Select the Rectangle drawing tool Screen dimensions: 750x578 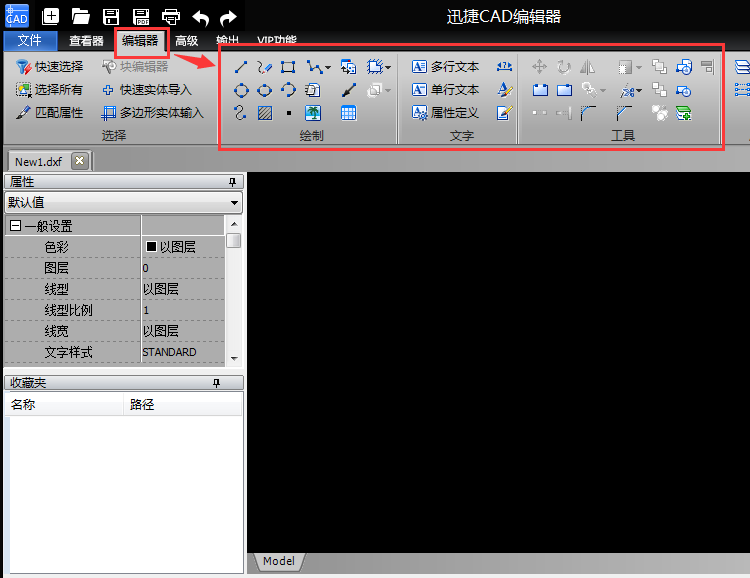[x=288, y=68]
